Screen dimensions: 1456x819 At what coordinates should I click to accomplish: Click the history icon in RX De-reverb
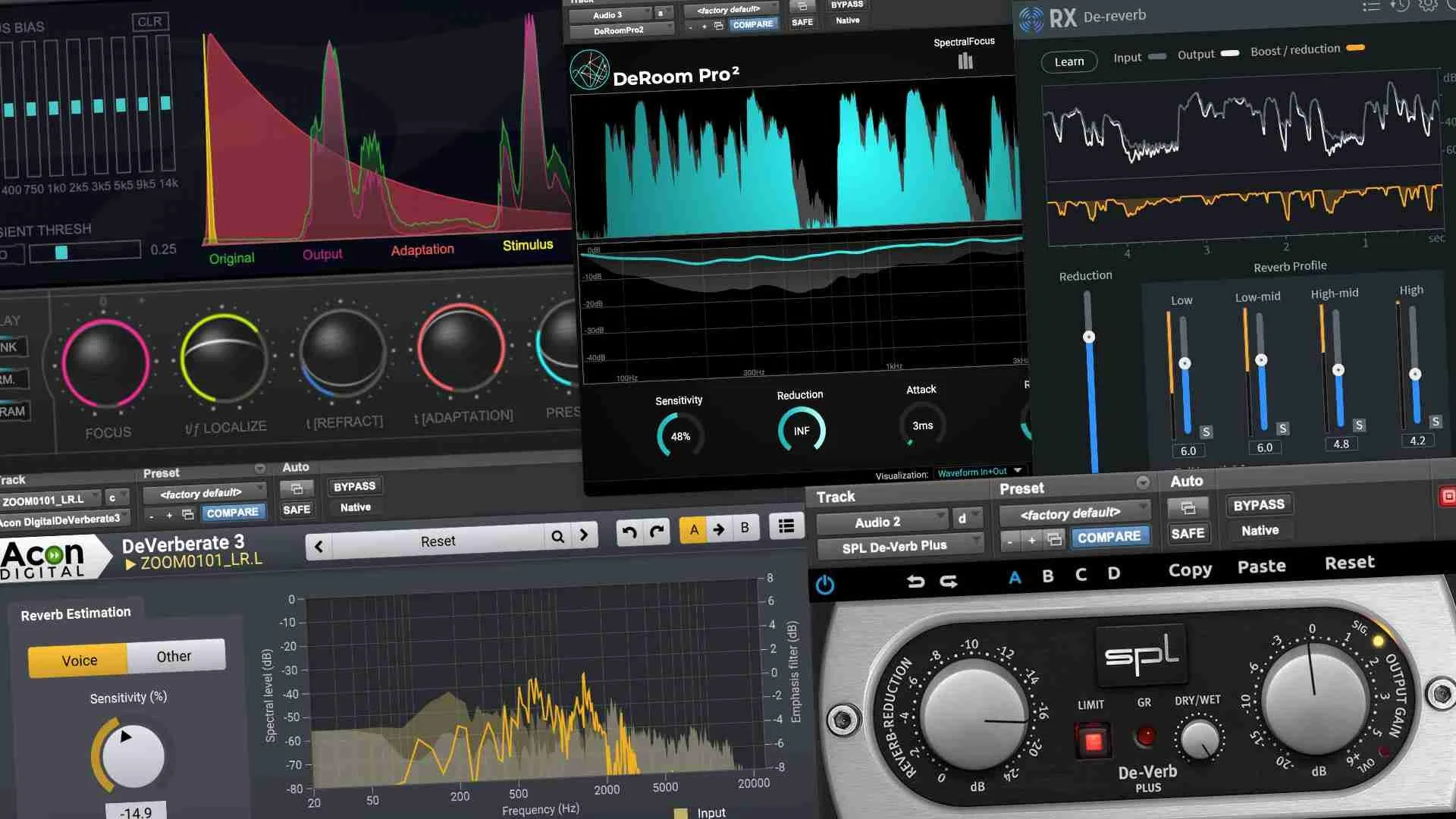(1399, 6)
